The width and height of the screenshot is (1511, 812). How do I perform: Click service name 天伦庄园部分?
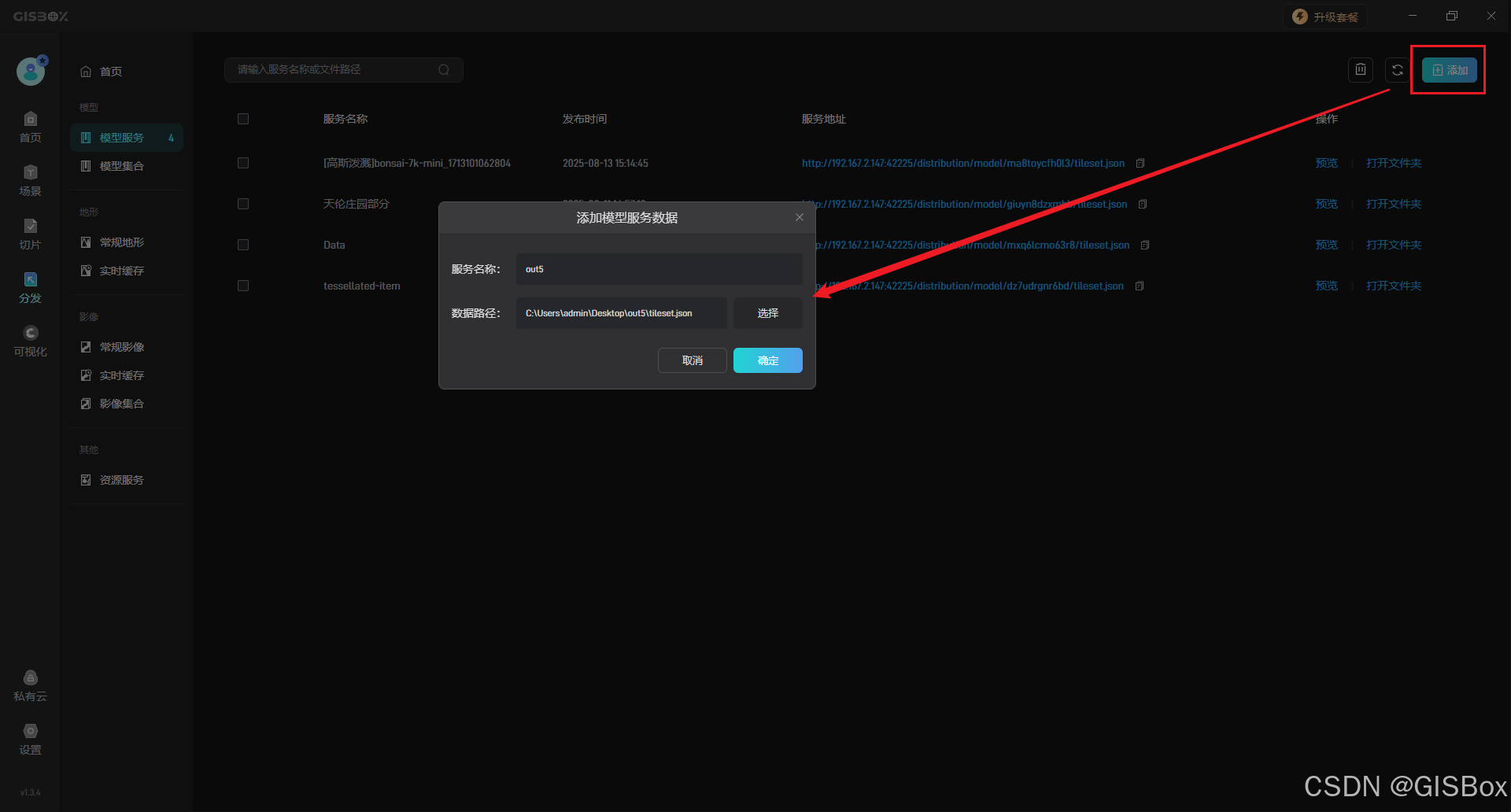[x=357, y=204]
